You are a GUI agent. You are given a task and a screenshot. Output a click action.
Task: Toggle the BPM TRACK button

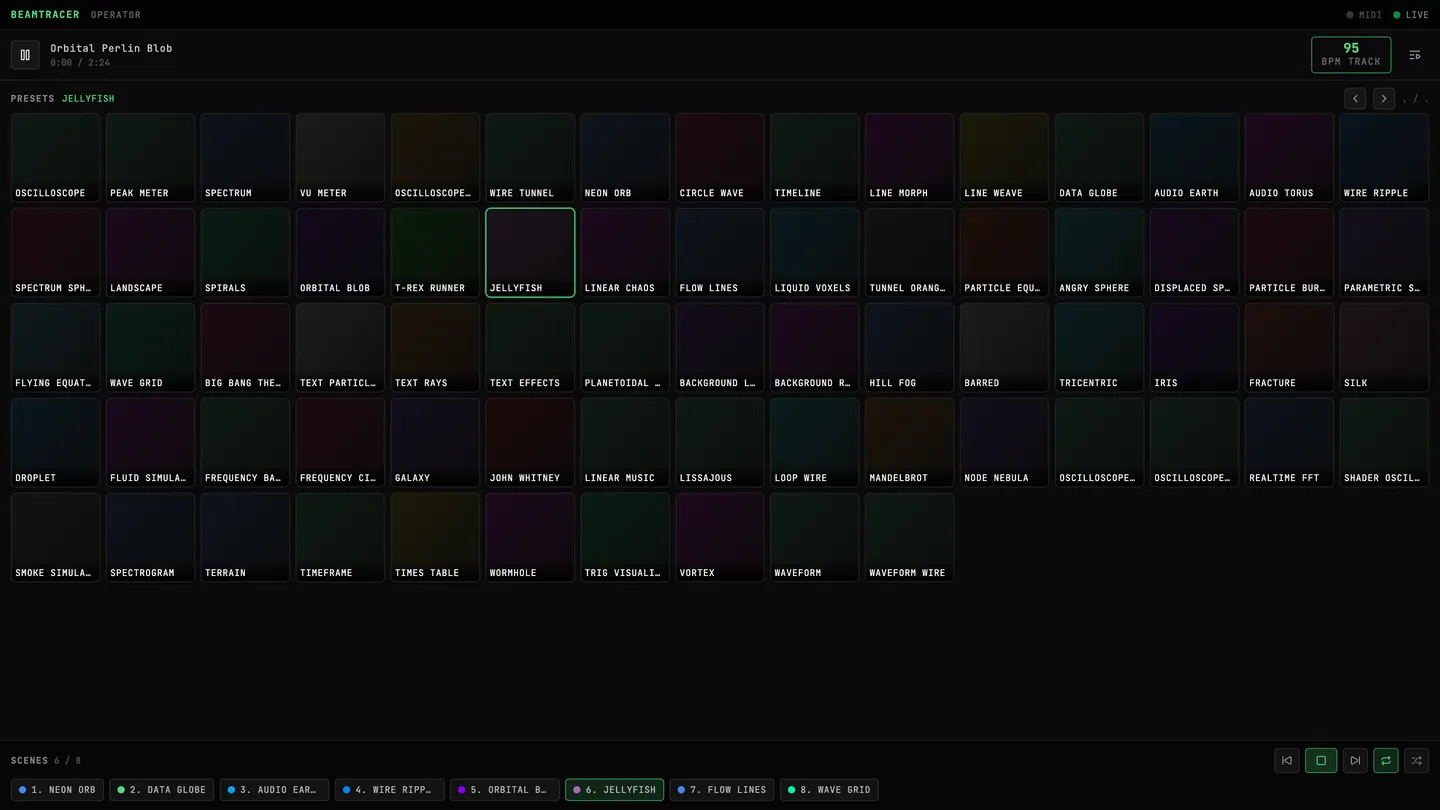[x=1351, y=55]
